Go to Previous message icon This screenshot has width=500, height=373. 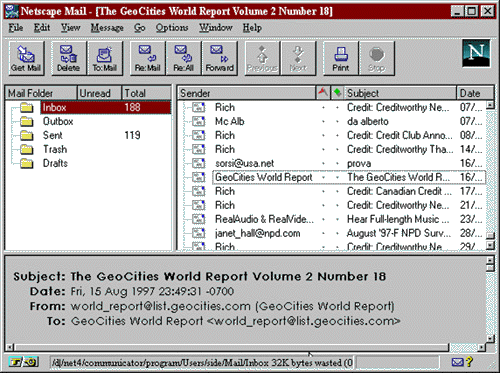(x=262, y=58)
